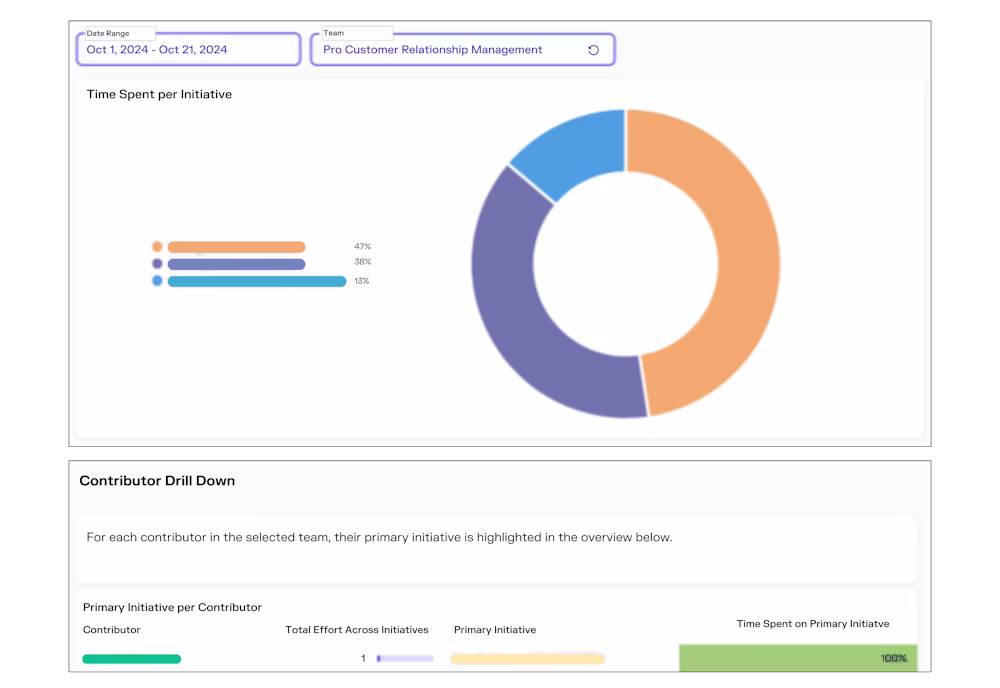1000x688 pixels.
Task: Select the yellow Primary Initiative cell
Action: pos(527,658)
